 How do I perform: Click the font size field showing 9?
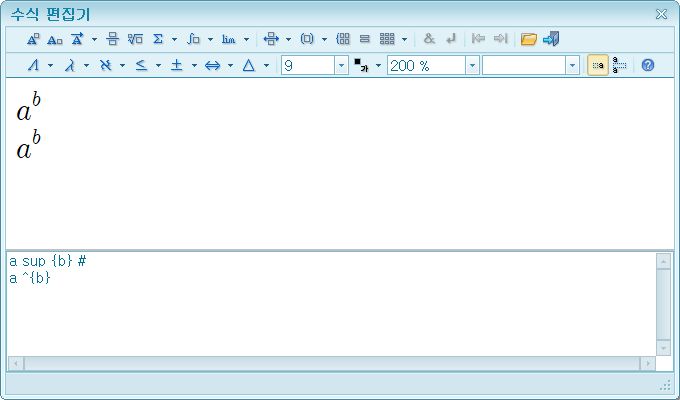(308, 66)
